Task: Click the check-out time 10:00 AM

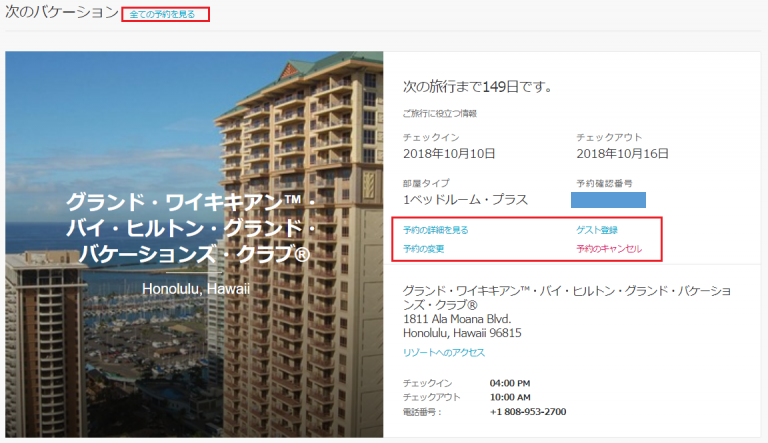Action: pyautogui.click(x=510, y=397)
